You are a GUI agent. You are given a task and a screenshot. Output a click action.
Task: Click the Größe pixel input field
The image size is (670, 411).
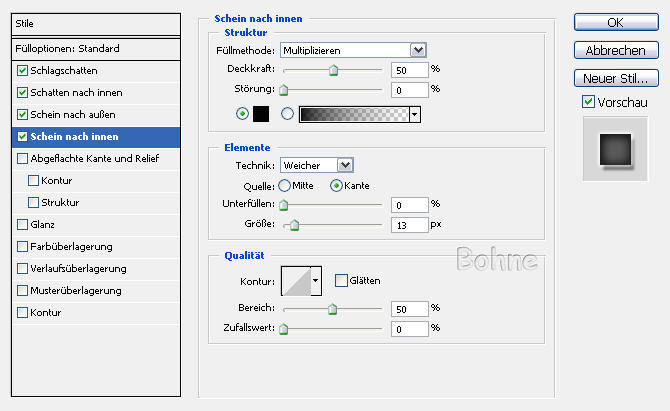click(x=410, y=225)
